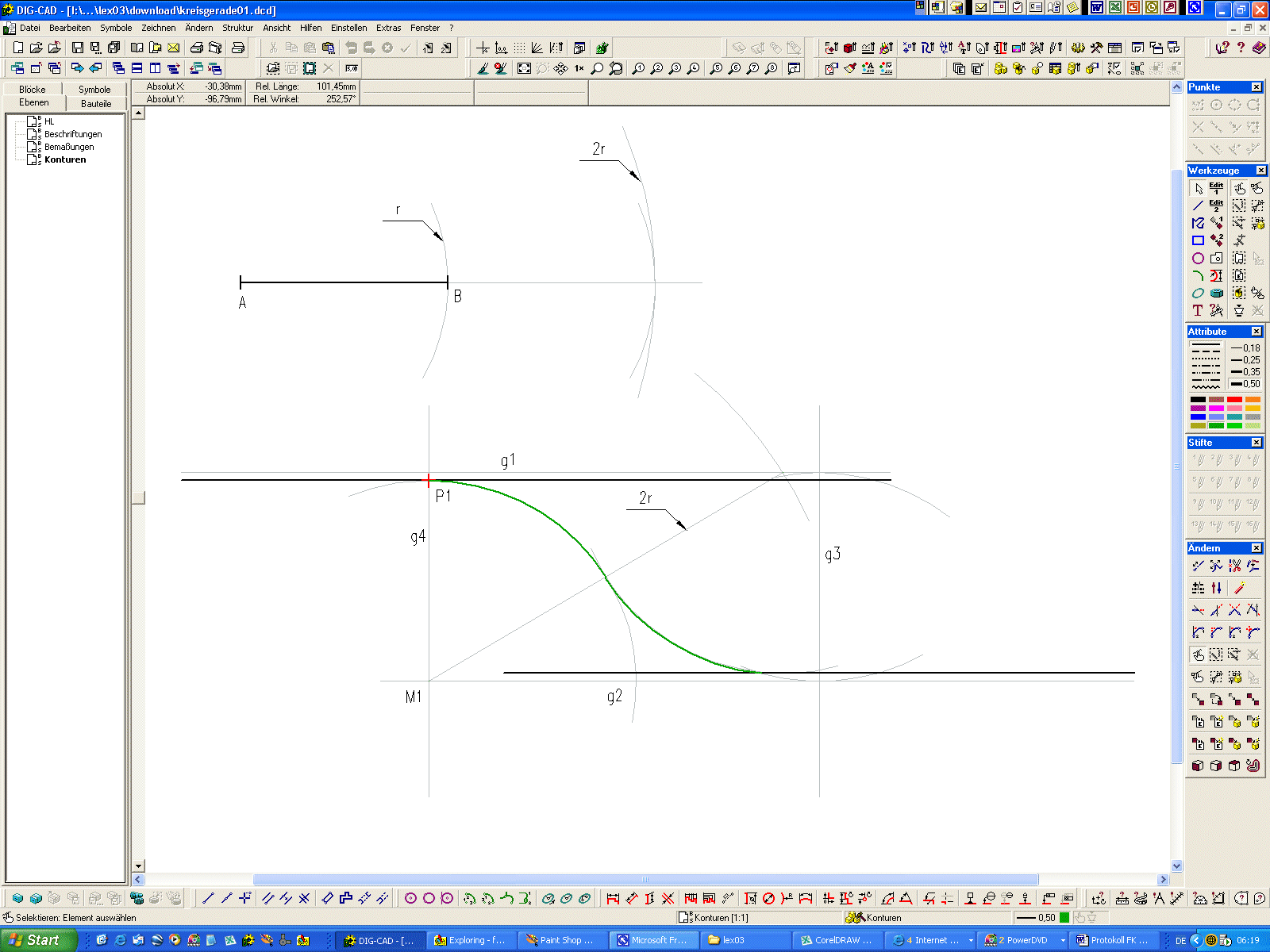This screenshot has width=1270, height=952.
Task: Click the Windows Start button
Action: 38,940
